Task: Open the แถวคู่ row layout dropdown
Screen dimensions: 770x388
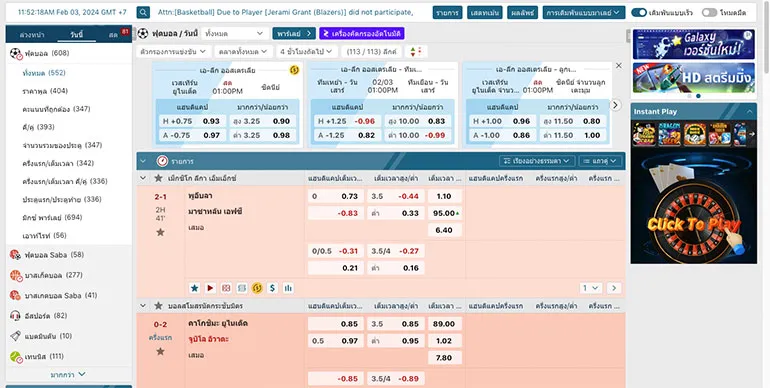Action: [x=600, y=161]
